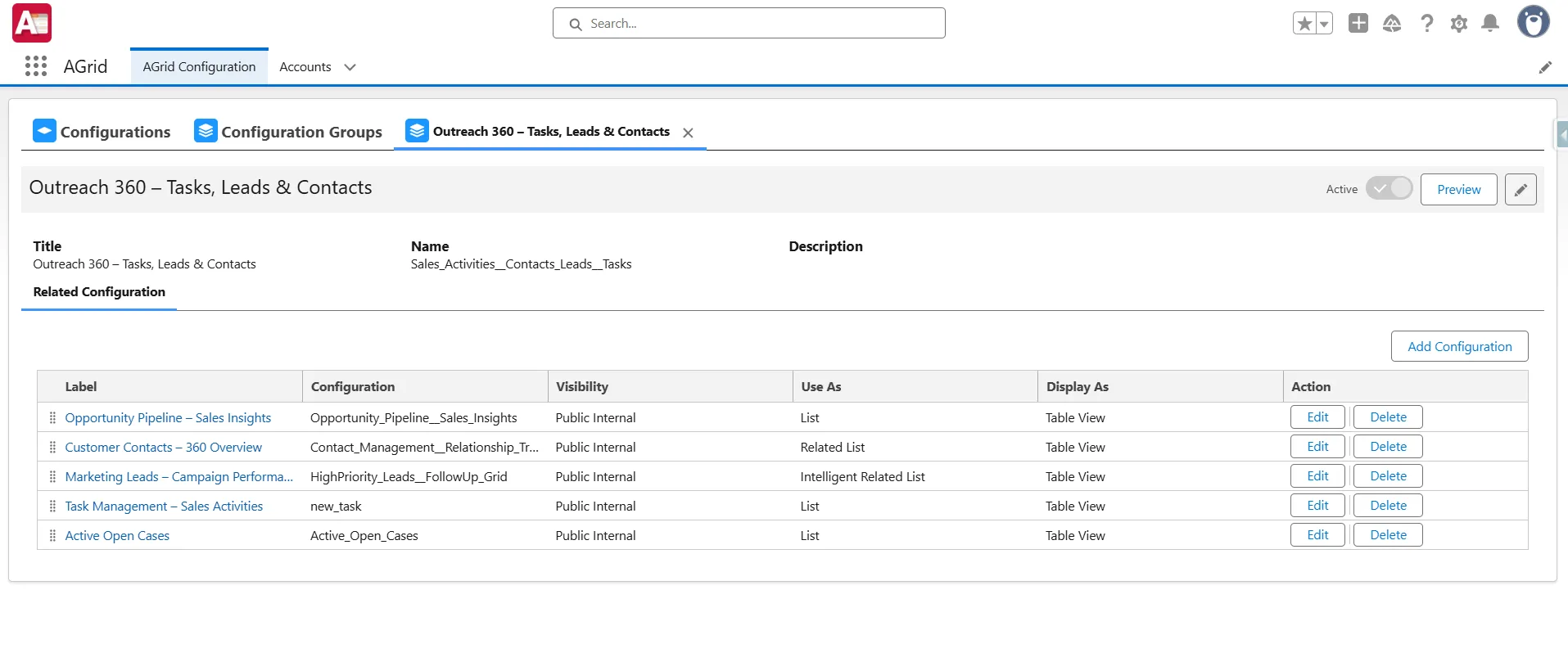This screenshot has width=1568, height=671.
Task: Delete the Customer Contacts configuration row
Action: coord(1388,446)
